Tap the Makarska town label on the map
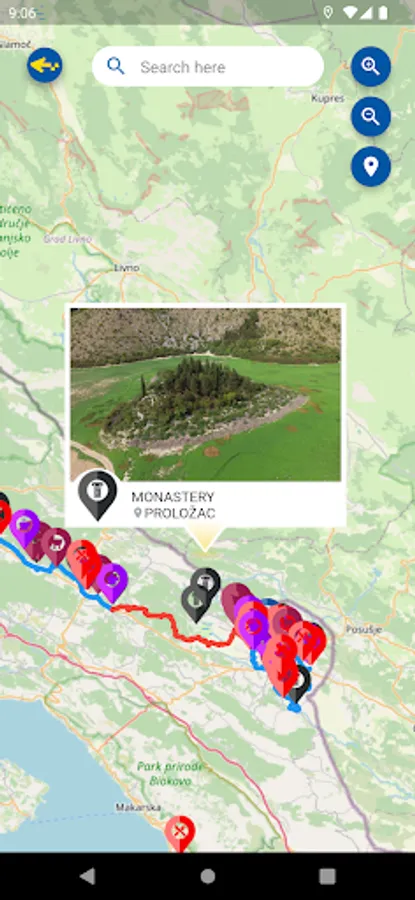Screen dimensions: 415x900 133,807
